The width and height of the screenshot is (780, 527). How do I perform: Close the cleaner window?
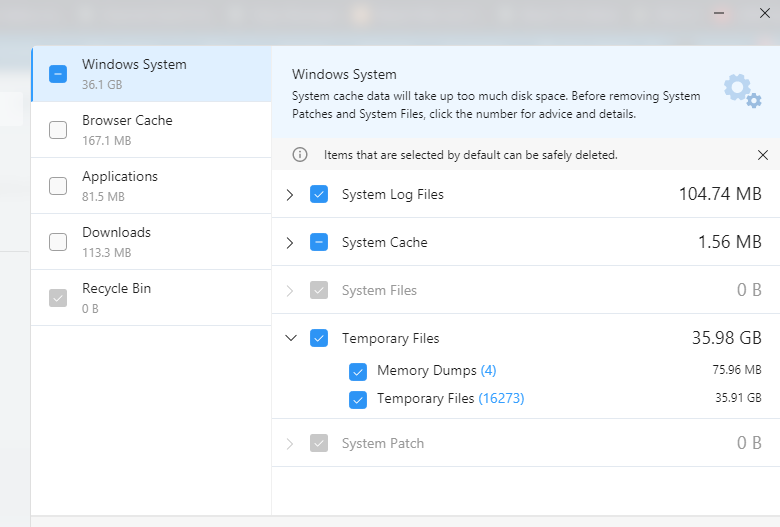tap(766, 13)
